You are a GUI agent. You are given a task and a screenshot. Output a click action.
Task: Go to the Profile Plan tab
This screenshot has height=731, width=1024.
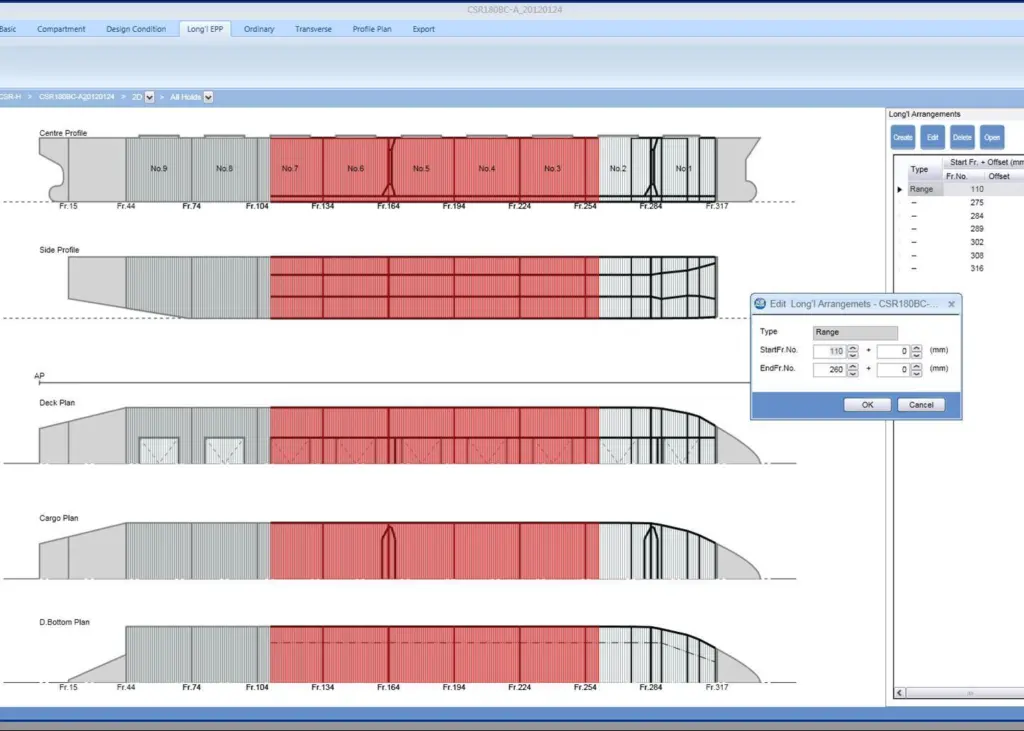[372, 29]
